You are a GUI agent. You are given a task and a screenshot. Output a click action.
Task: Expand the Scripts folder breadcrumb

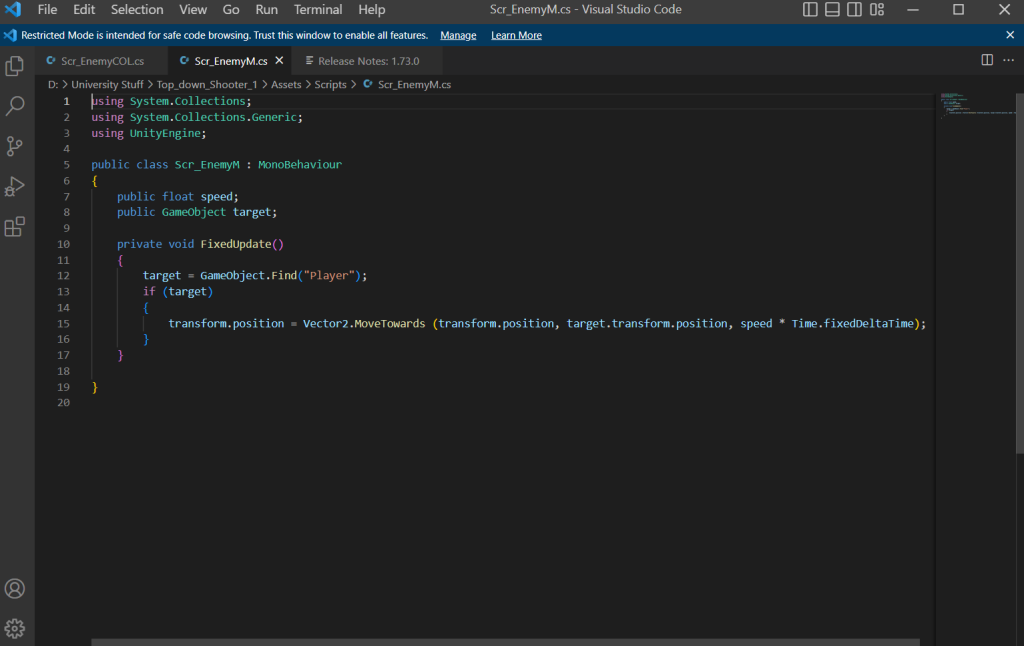pos(330,85)
